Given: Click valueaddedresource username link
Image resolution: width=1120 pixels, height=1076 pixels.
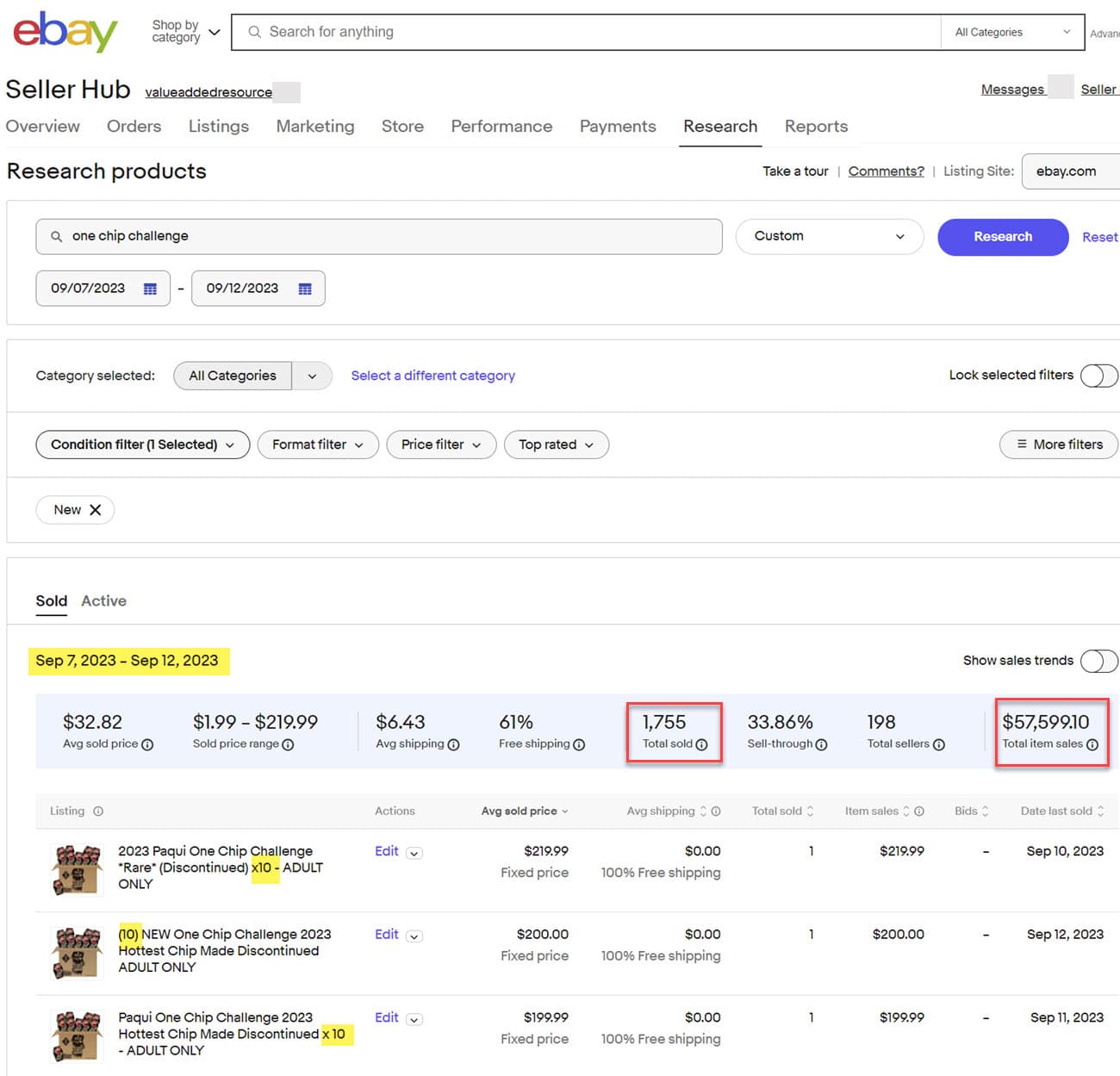Looking at the screenshot, I should coord(208,92).
